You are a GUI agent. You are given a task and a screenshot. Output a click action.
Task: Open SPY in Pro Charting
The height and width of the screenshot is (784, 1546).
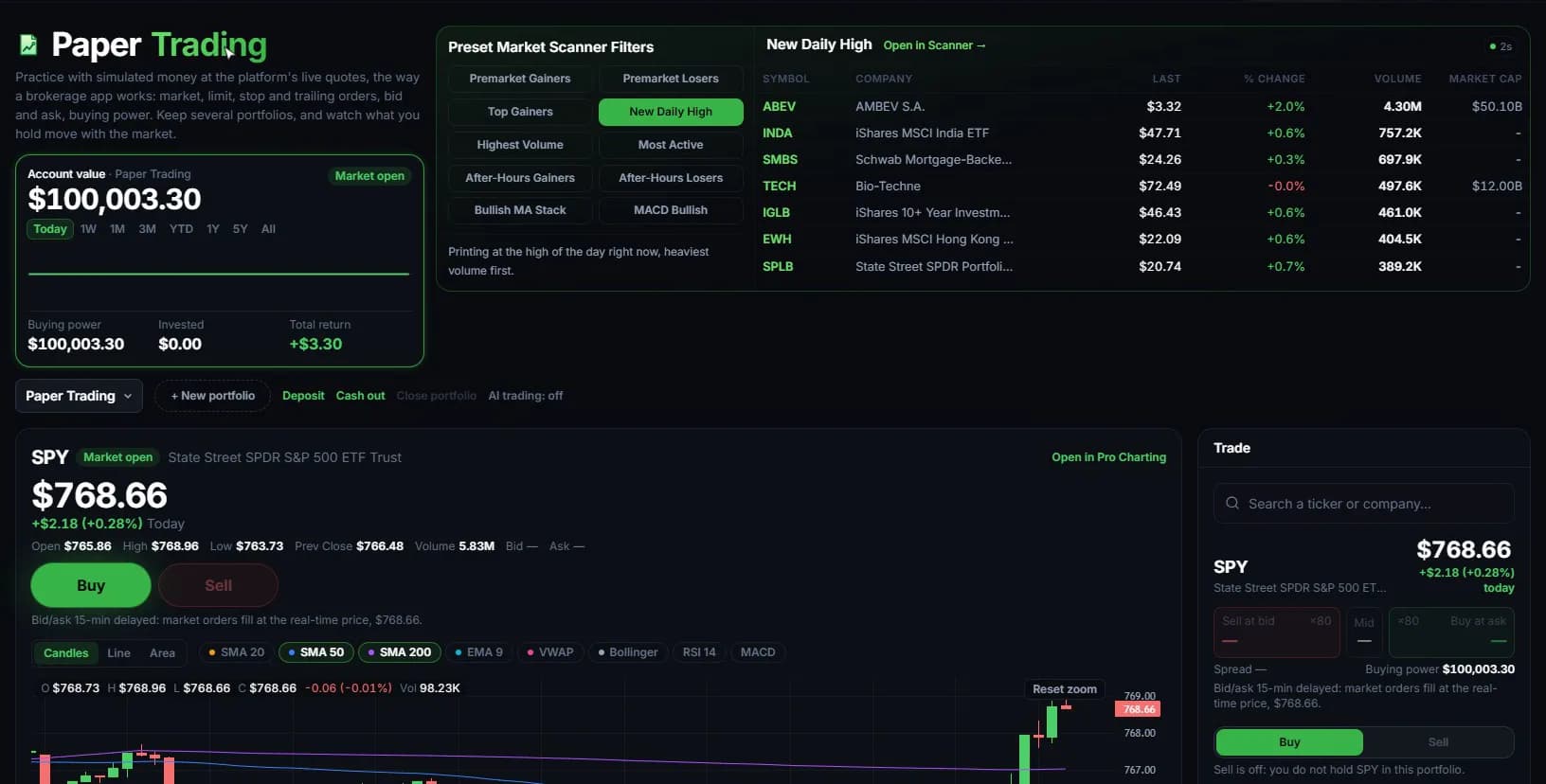tap(1108, 457)
